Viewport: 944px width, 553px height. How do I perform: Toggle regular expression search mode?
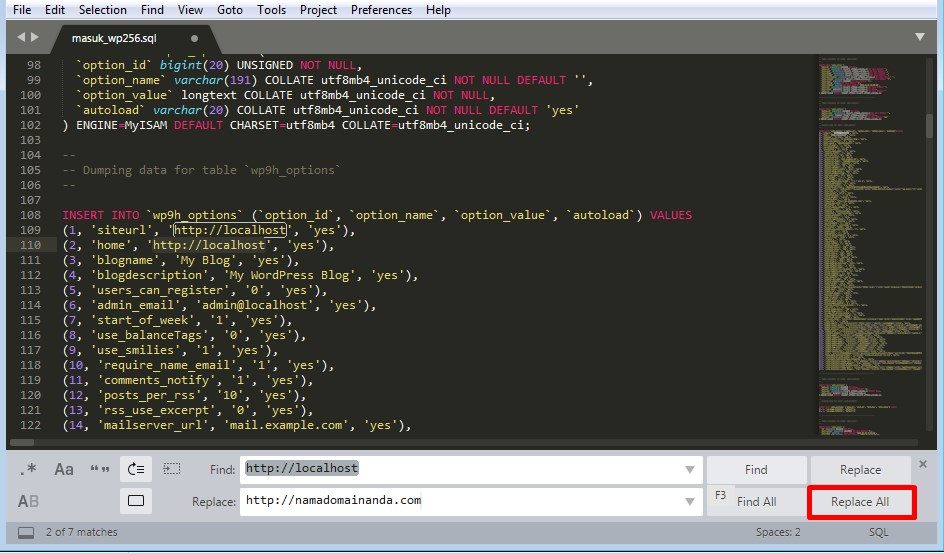point(28,469)
